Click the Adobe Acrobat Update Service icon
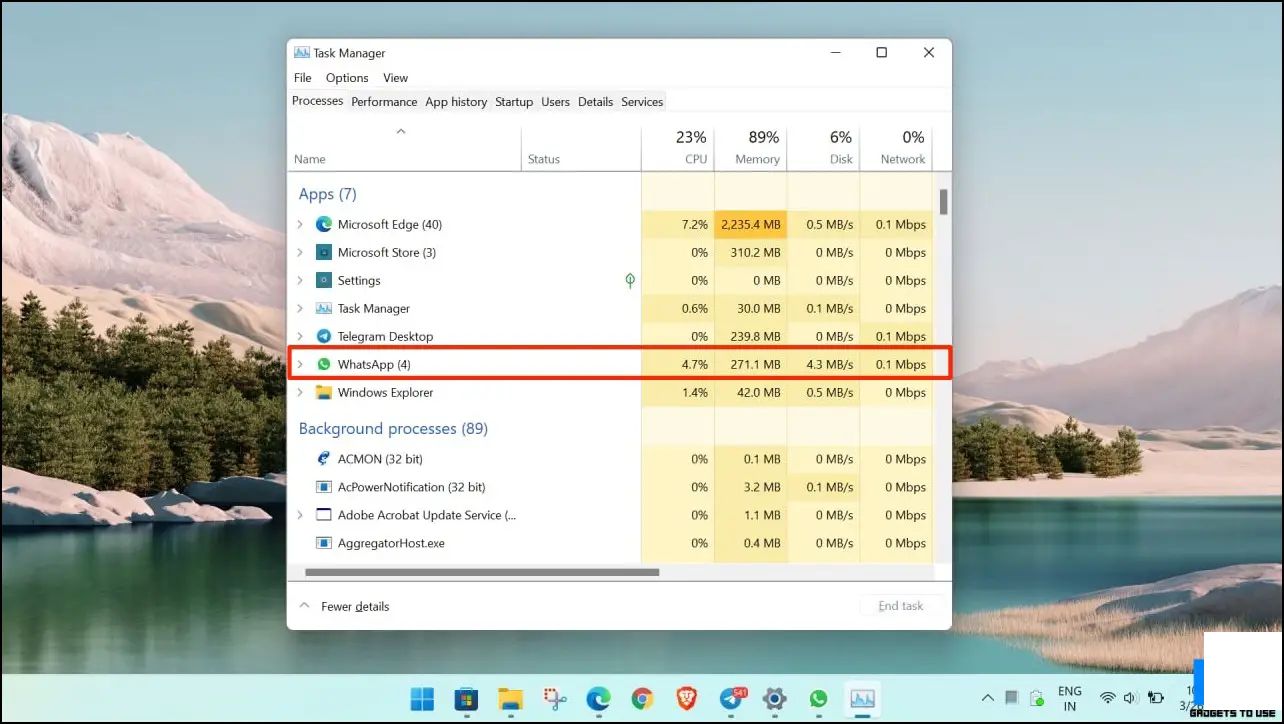Viewport: 1284px width, 724px height. point(324,515)
